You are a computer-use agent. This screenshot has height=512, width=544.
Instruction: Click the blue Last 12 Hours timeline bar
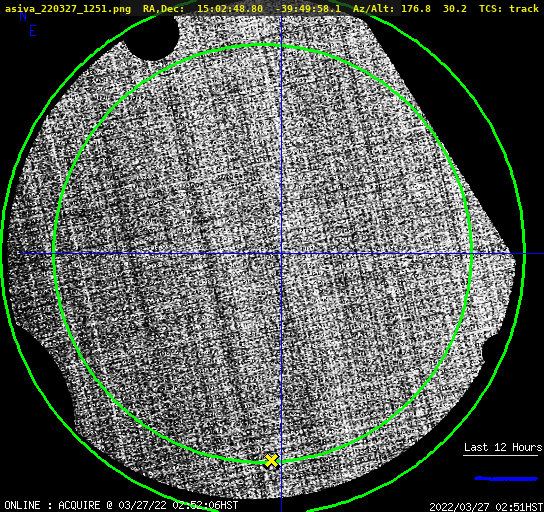click(x=506, y=479)
